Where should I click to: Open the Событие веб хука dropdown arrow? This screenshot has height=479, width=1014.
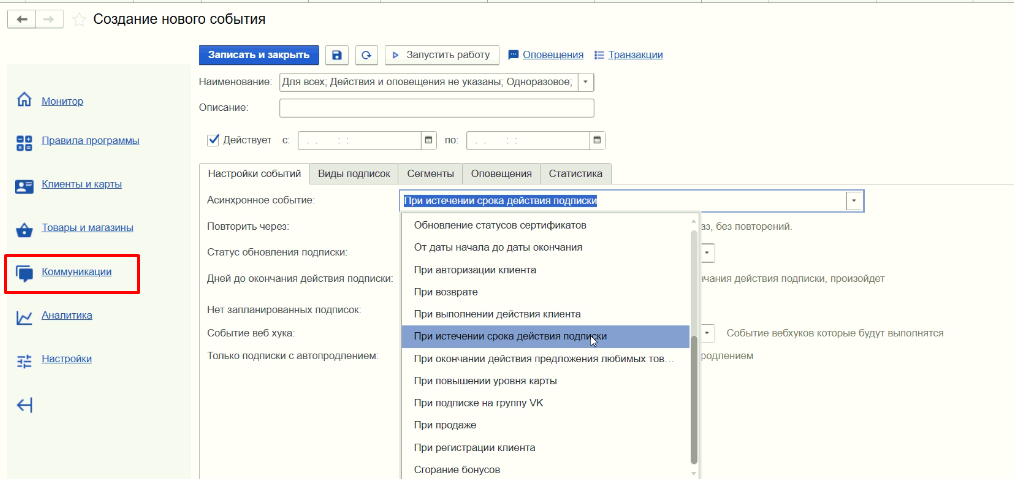[x=707, y=333]
